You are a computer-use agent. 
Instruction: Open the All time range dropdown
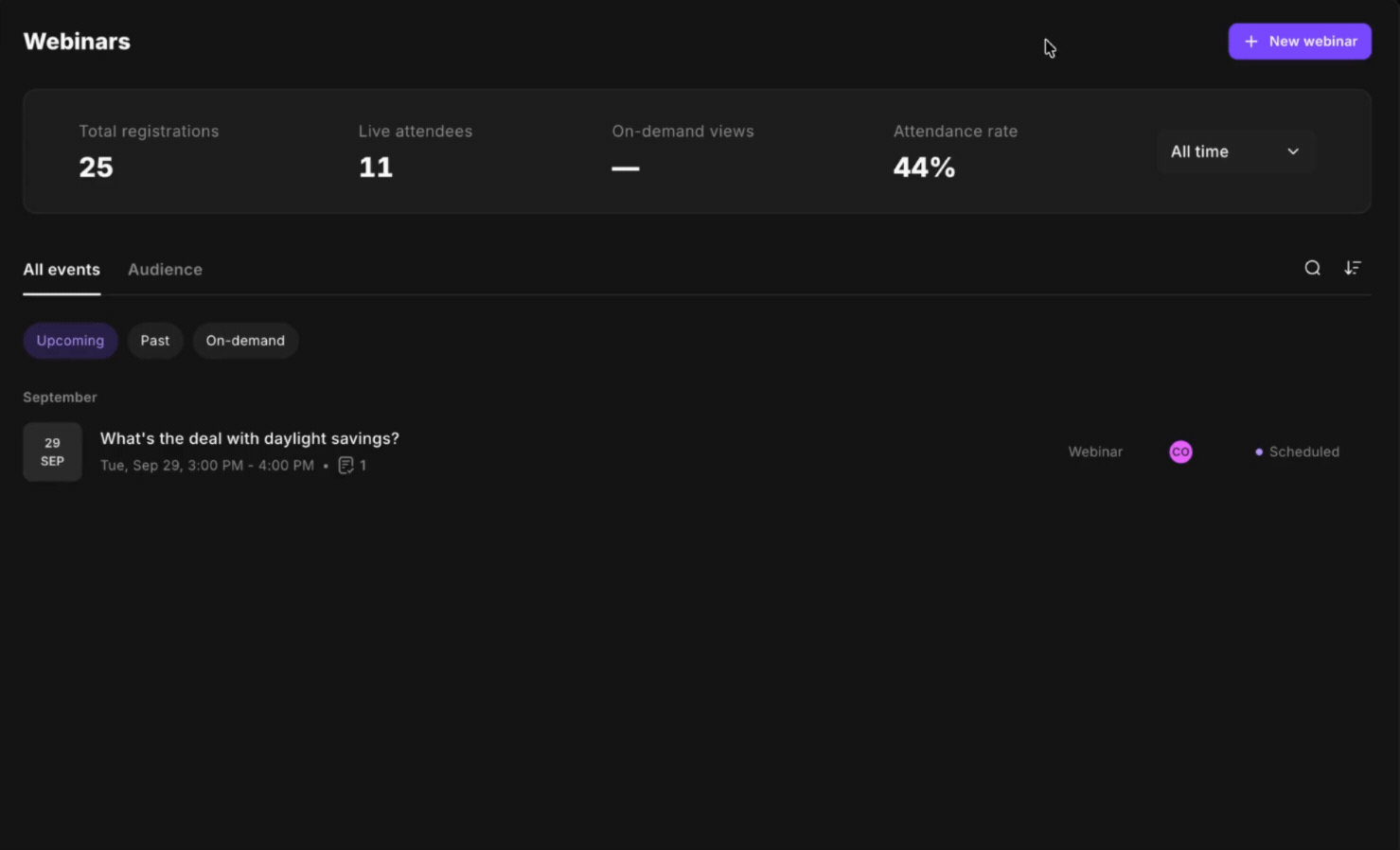[1235, 151]
